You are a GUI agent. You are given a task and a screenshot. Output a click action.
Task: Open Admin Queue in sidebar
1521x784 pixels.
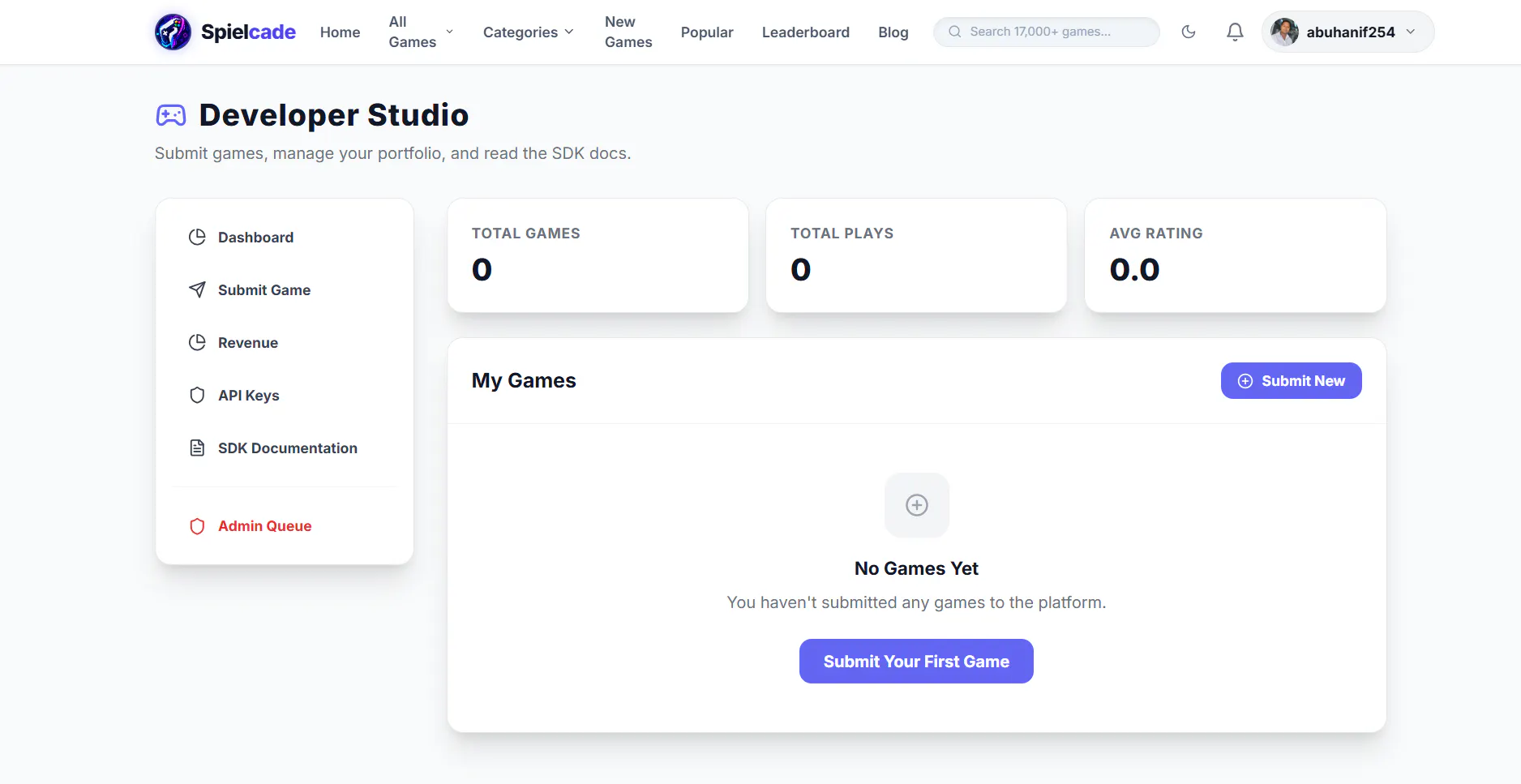point(284,526)
